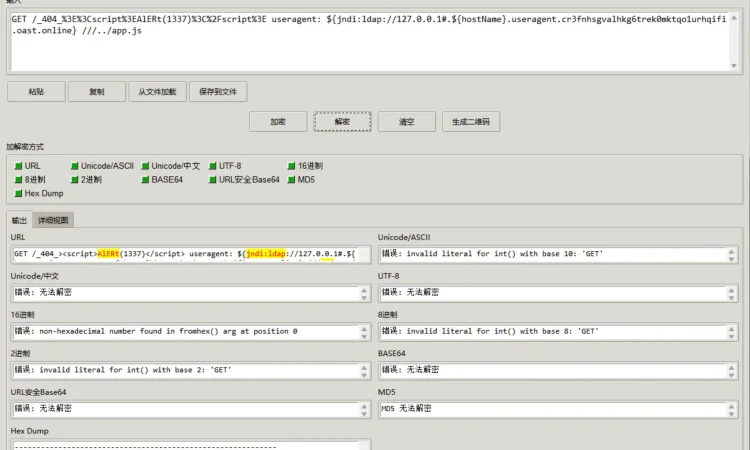Toggle the BASE64 checkbox
This screenshot has width=750, height=450.
145,180
